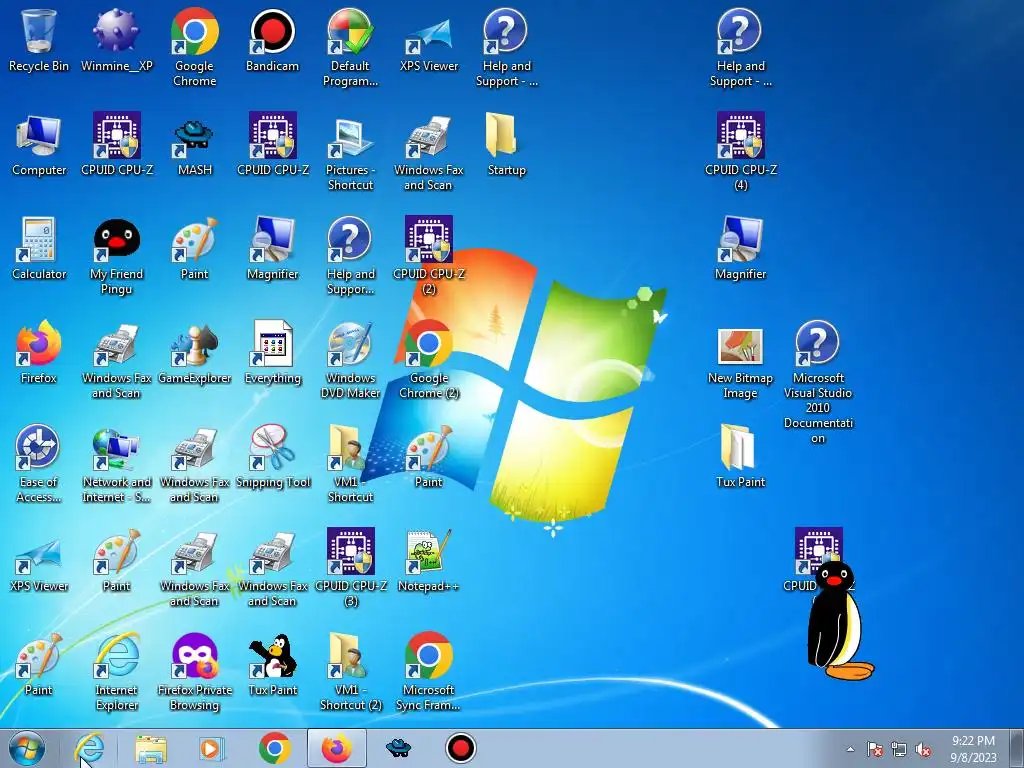Click the Network and Internet shortcut
Image resolution: width=1024 pixels, height=768 pixels.
click(x=116, y=463)
